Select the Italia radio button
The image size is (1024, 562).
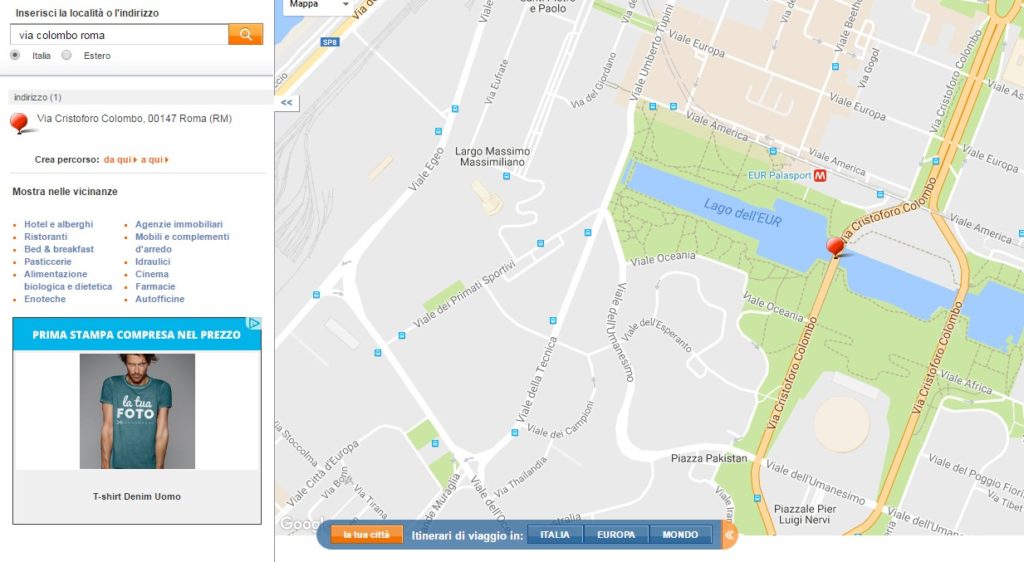(x=15, y=55)
